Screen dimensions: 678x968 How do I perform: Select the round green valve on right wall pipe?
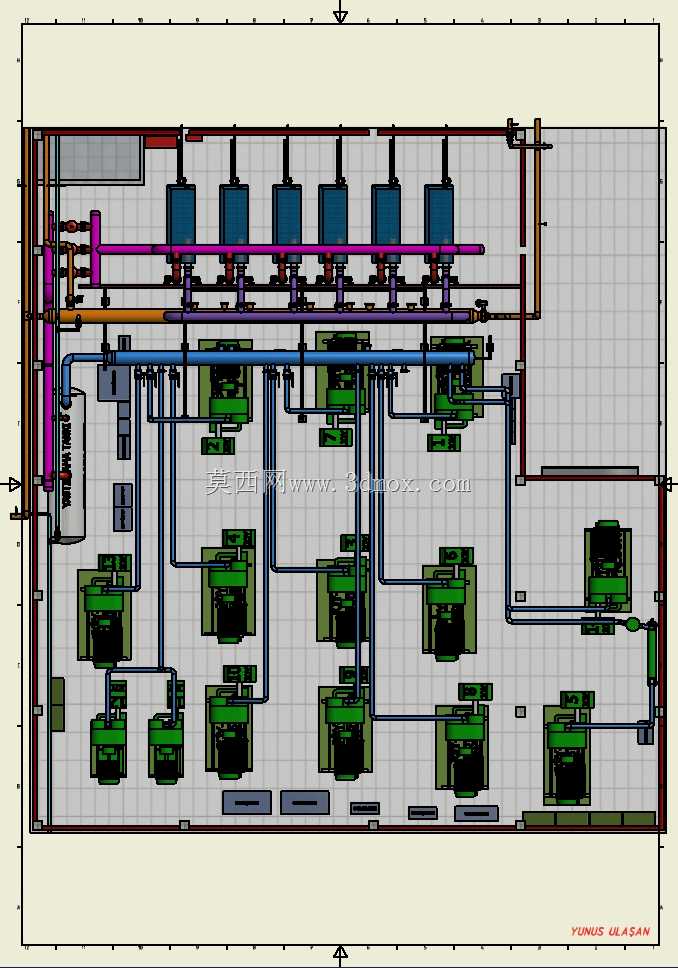tap(632, 624)
